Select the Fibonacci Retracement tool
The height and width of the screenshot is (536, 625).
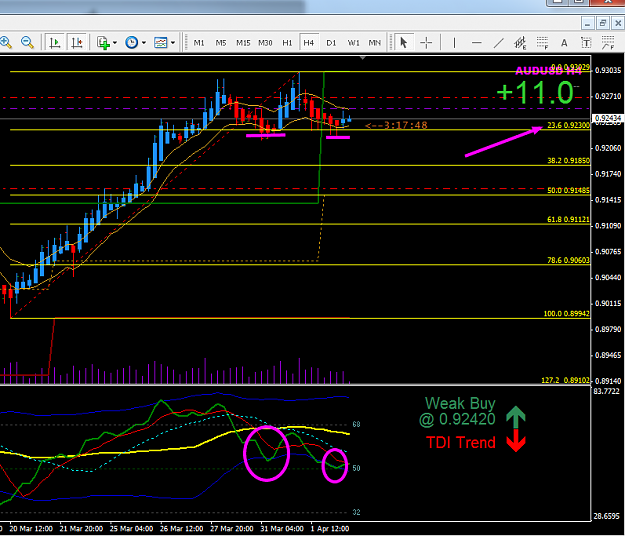point(542,43)
